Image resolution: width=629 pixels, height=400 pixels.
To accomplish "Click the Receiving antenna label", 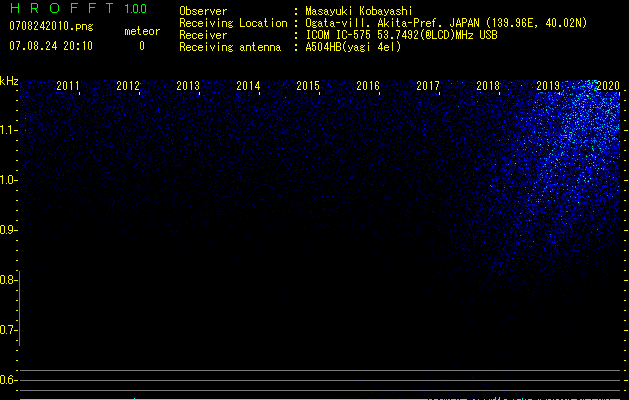I will pyautogui.click(x=230, y=47).
